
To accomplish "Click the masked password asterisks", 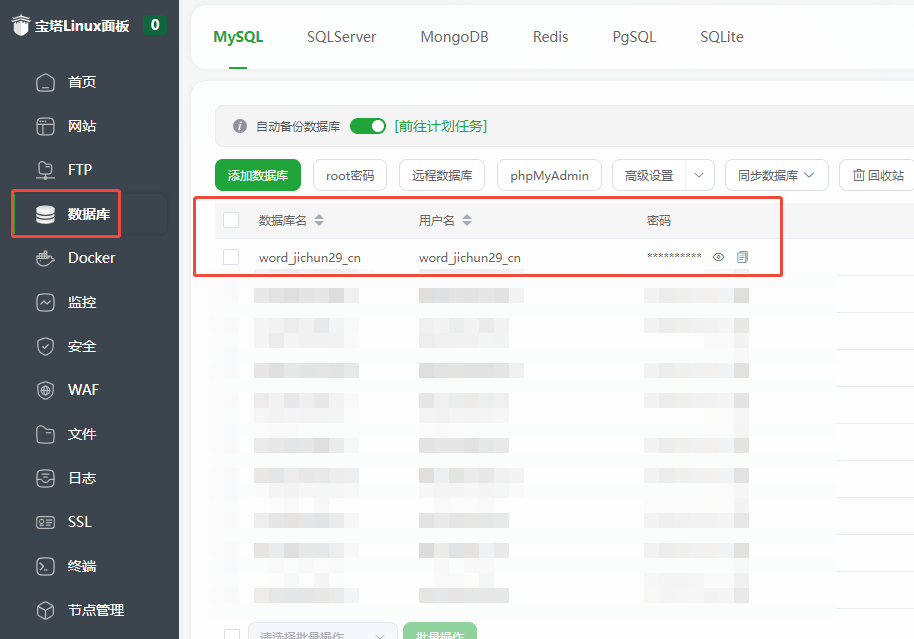I will [674, 257].
